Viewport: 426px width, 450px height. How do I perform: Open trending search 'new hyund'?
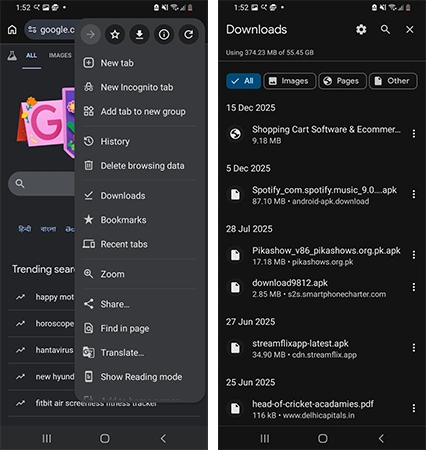pos(42,377)
